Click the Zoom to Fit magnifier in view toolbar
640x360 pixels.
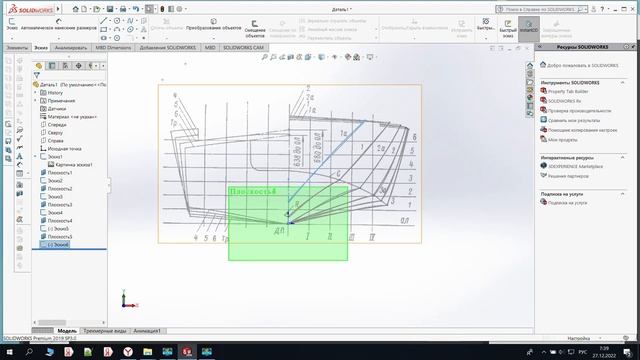(264, 57)
